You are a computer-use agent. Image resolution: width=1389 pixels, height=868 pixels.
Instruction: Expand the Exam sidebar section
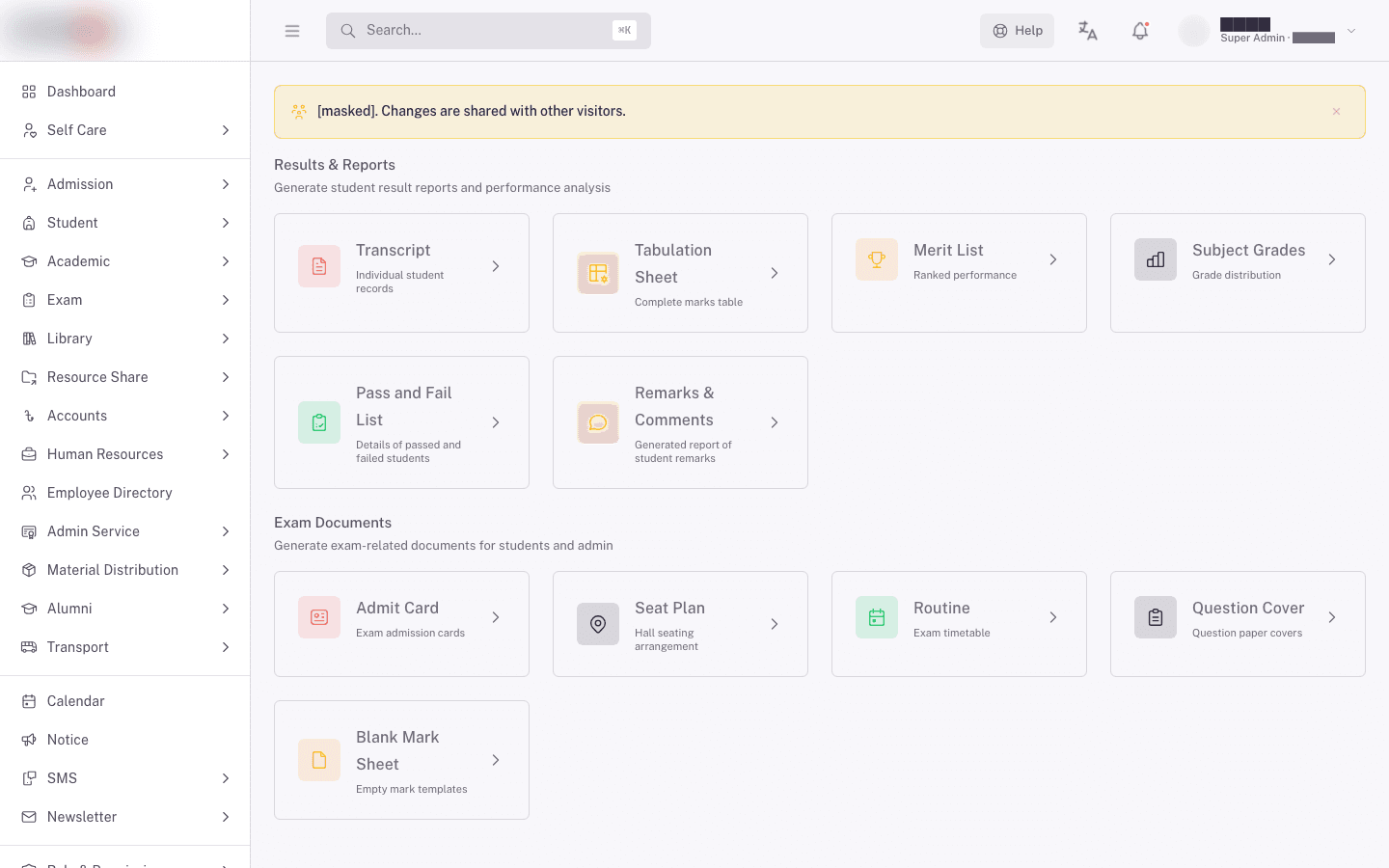coord(125,300)
